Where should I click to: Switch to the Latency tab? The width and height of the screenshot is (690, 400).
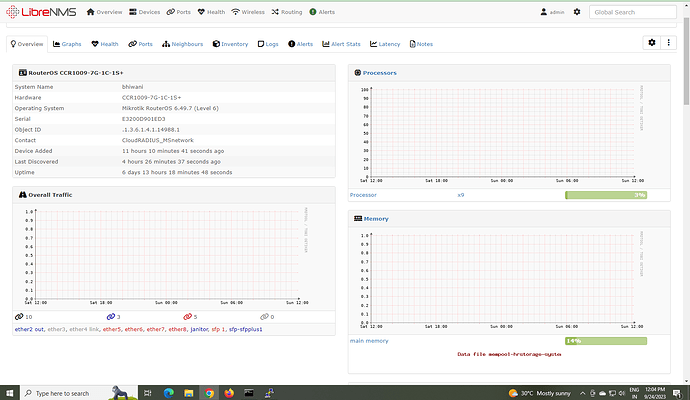click(x=385, y=44)
